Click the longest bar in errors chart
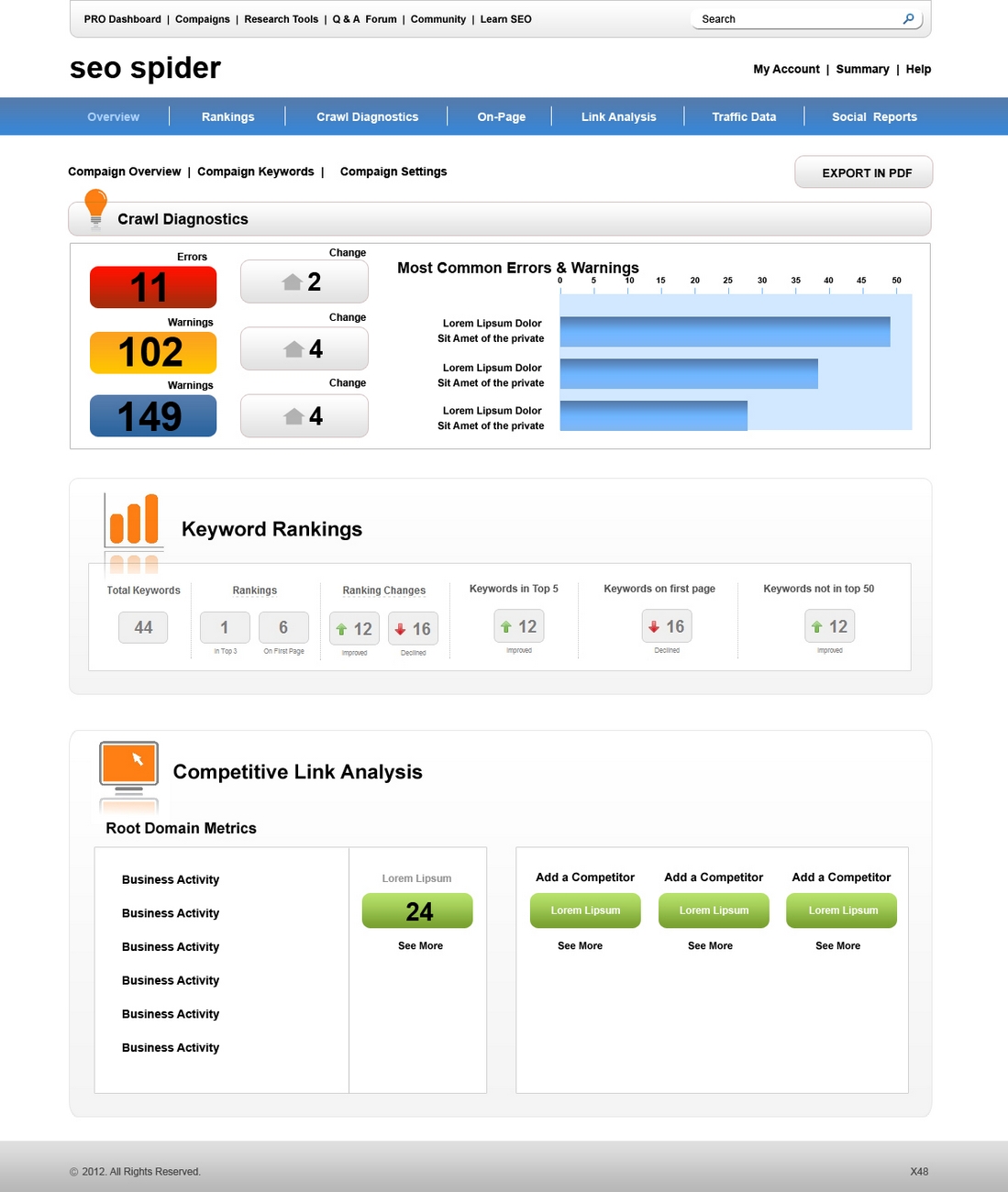The image size is (1008, 1192). (725, 331)
